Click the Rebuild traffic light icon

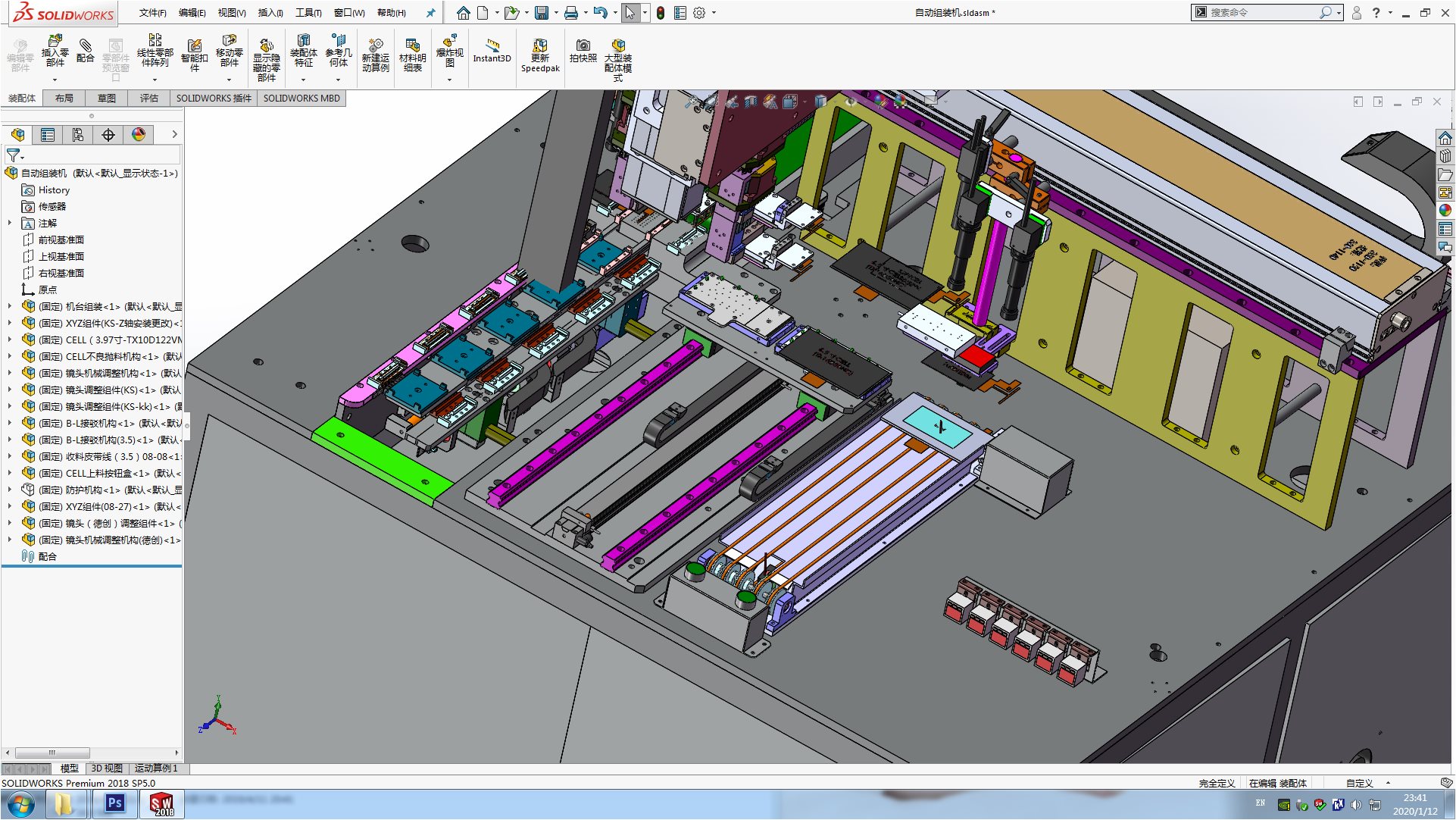click(661, 13)
